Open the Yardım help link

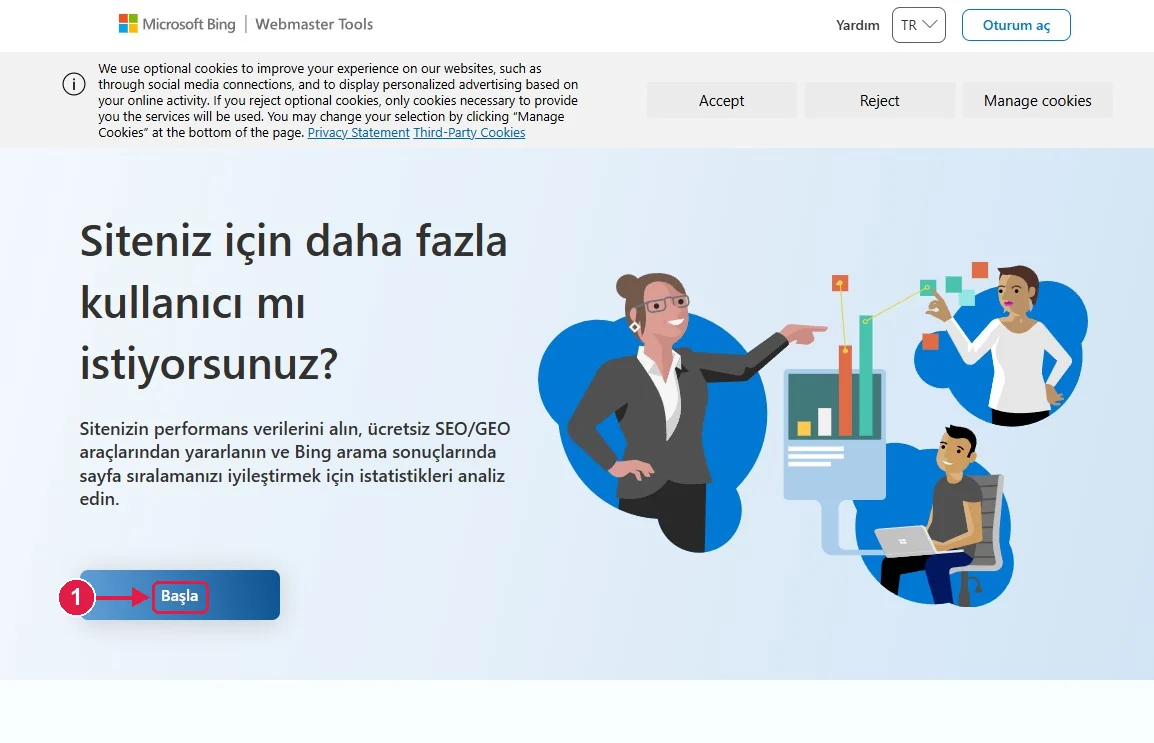tap(857, 25)
